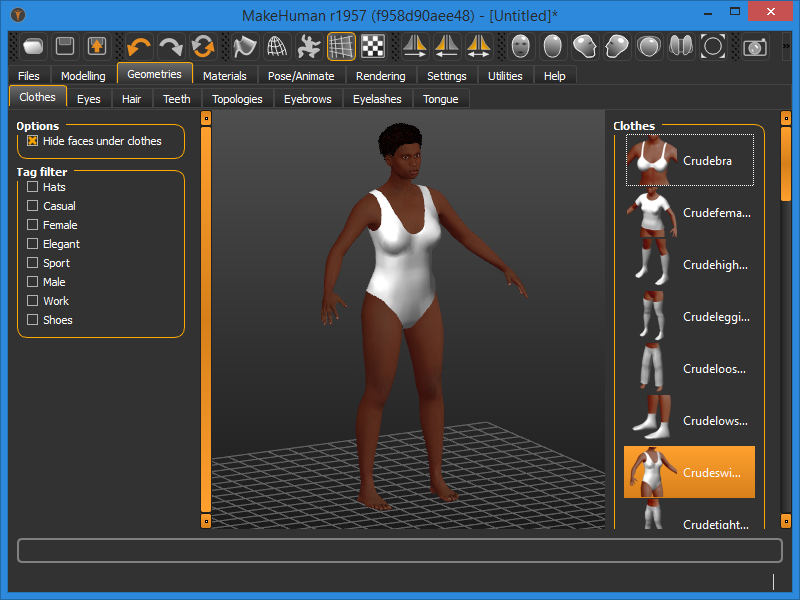The image size is (800, 600).
Task: Select the Crudebra clothing item
Action: 690,160
